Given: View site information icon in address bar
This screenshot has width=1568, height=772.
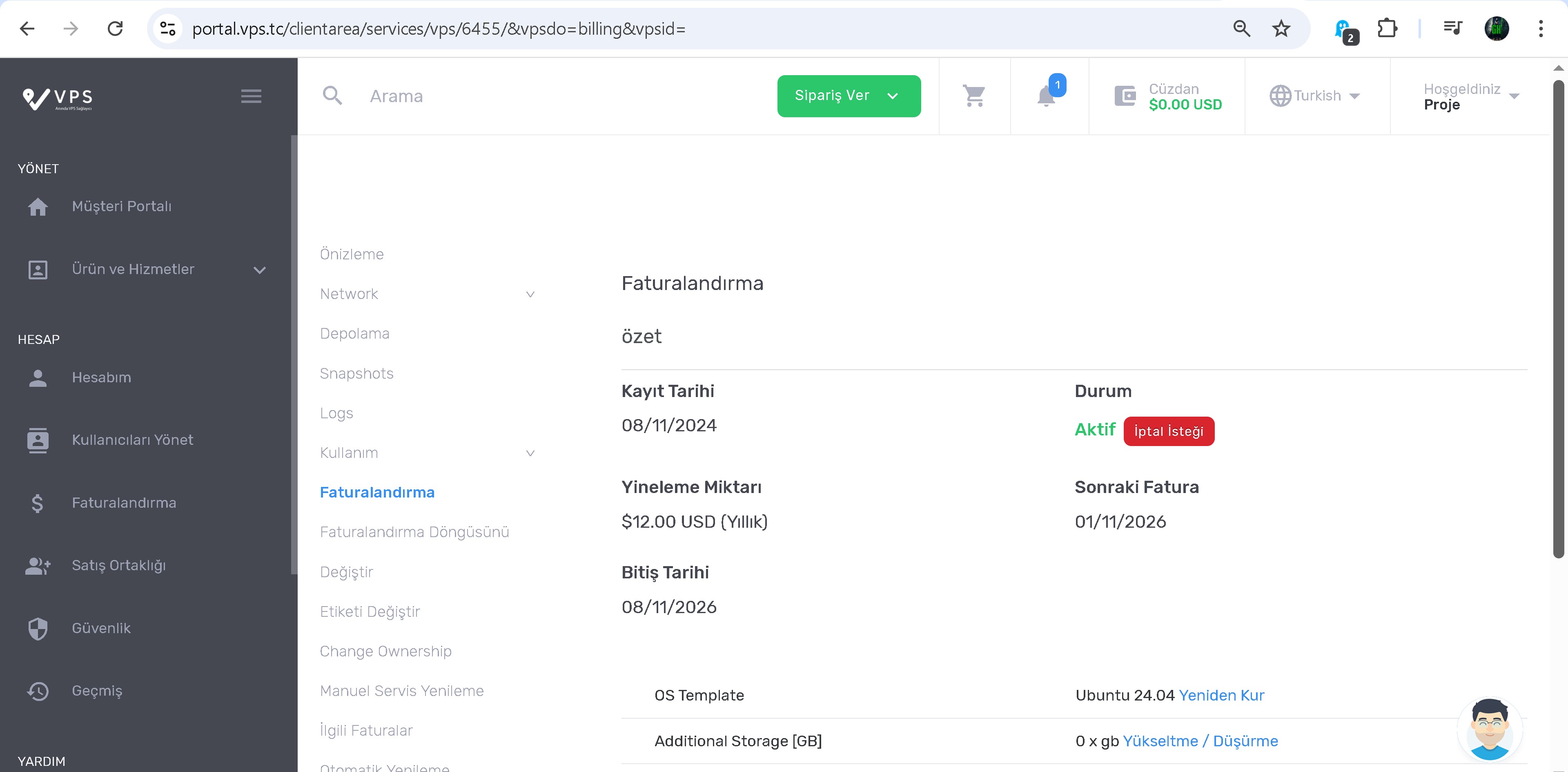Looking at the screenshot, I should coord(167,29).
